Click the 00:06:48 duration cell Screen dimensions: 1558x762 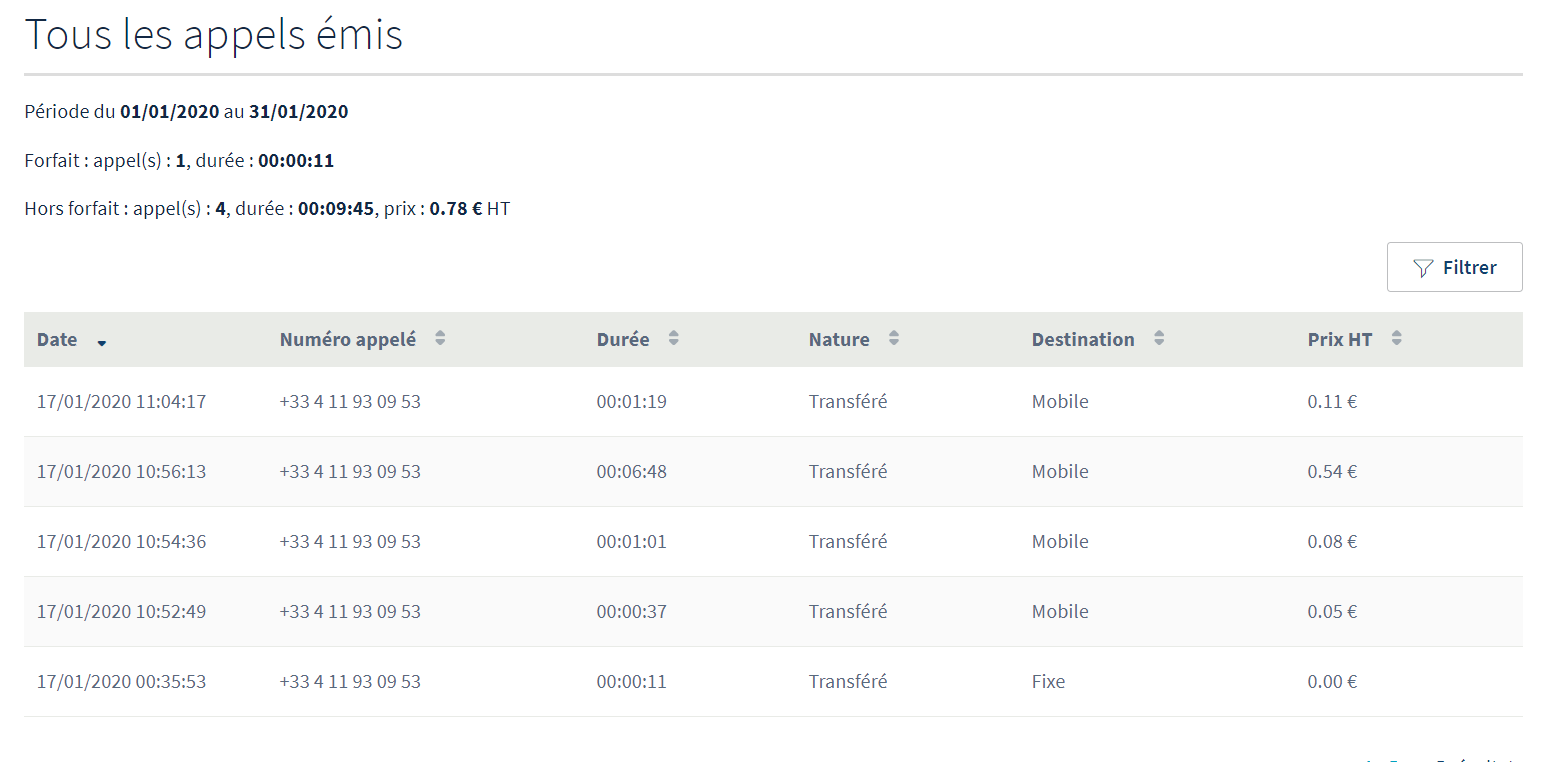631,472
